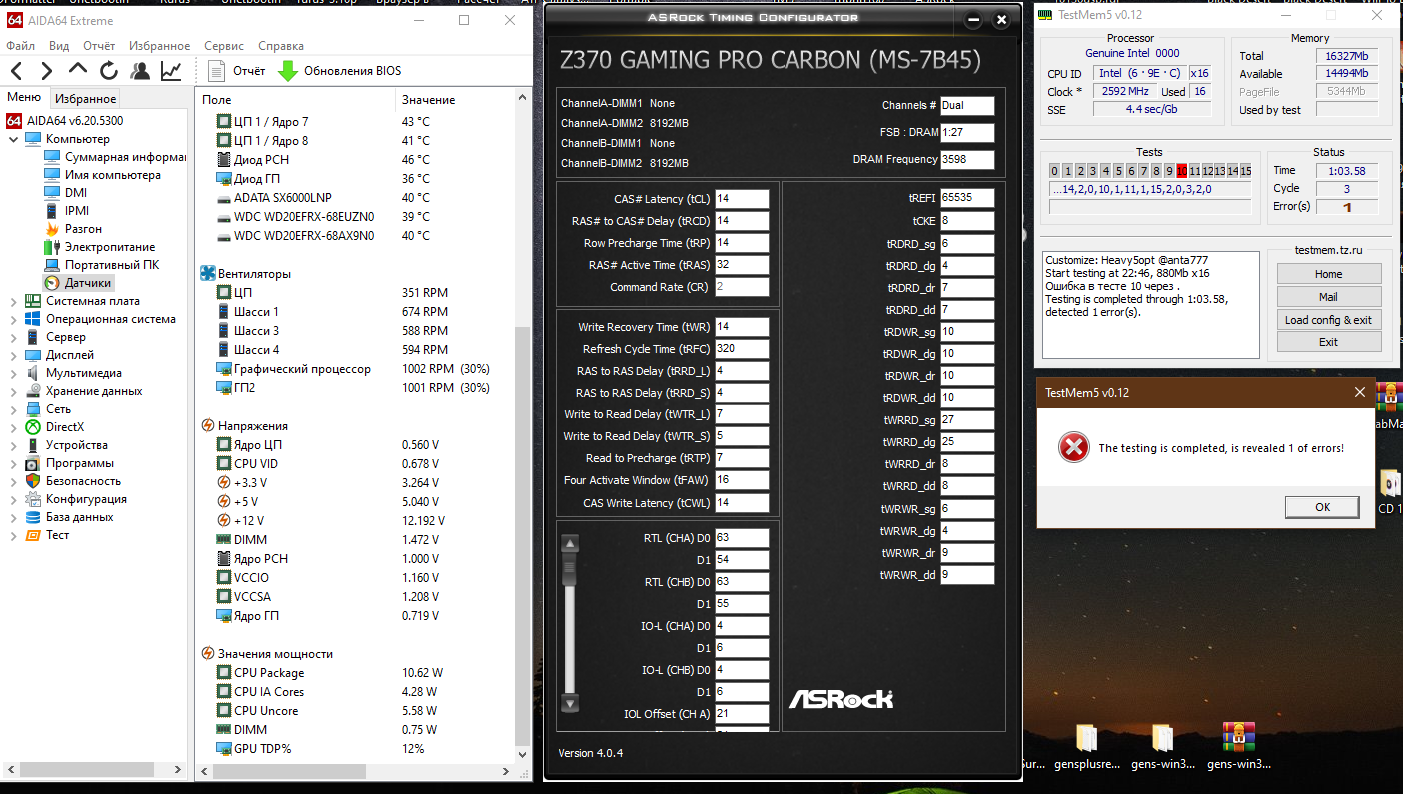Open the Вид menu

coord(59,46)
